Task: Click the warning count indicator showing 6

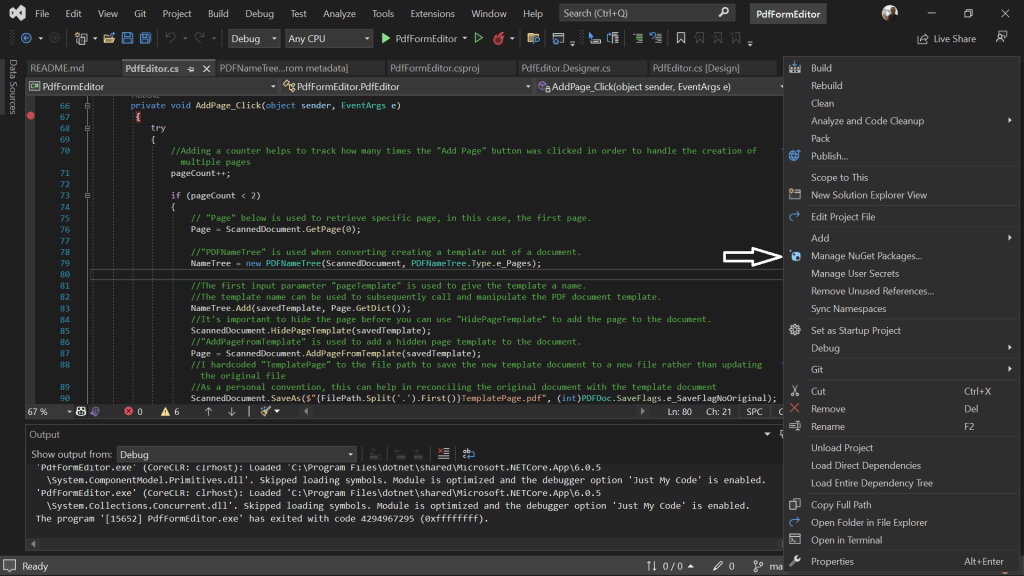Action: [x=170, y=411]
